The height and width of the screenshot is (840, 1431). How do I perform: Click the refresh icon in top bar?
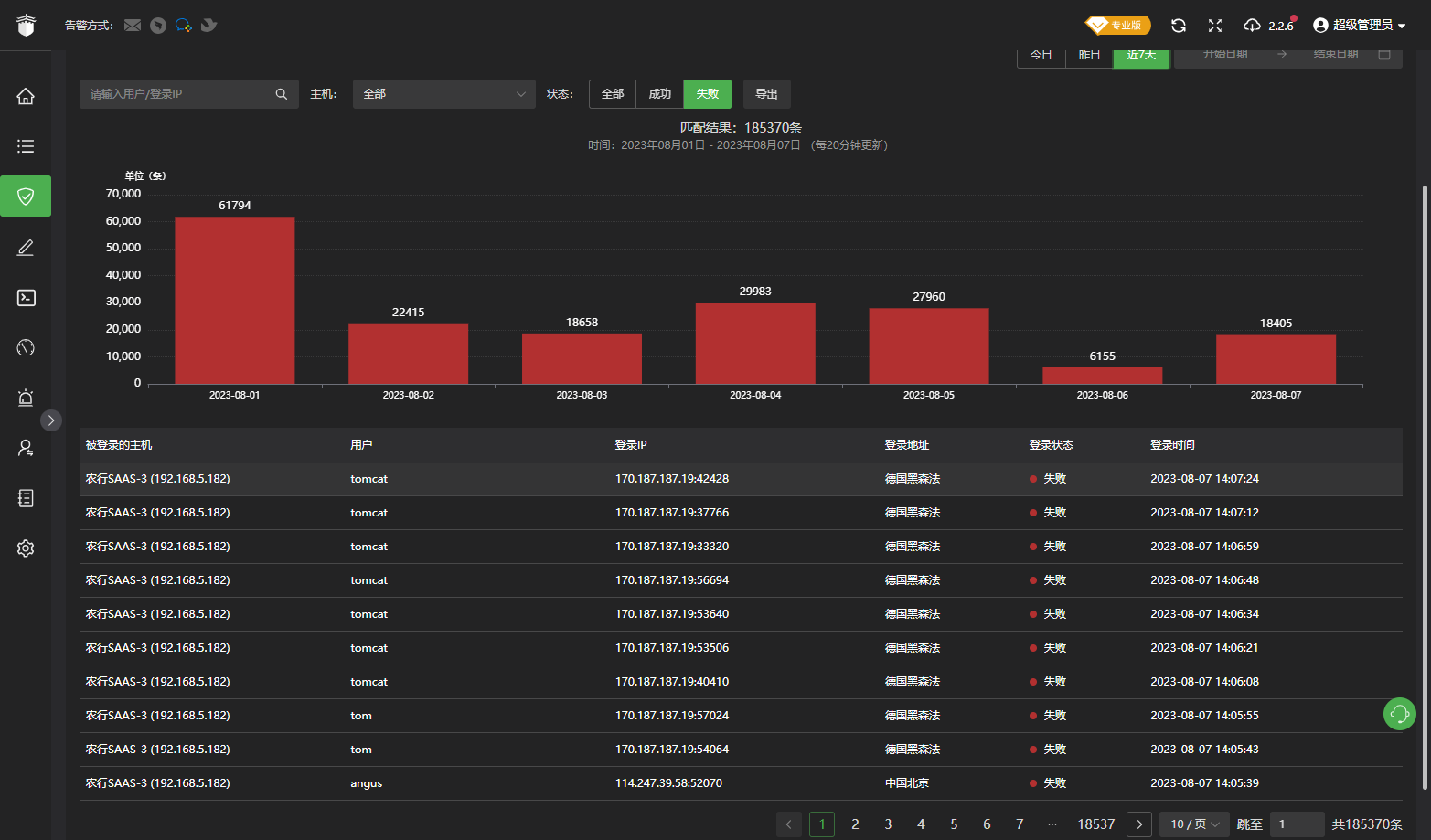click(1179, 26)
